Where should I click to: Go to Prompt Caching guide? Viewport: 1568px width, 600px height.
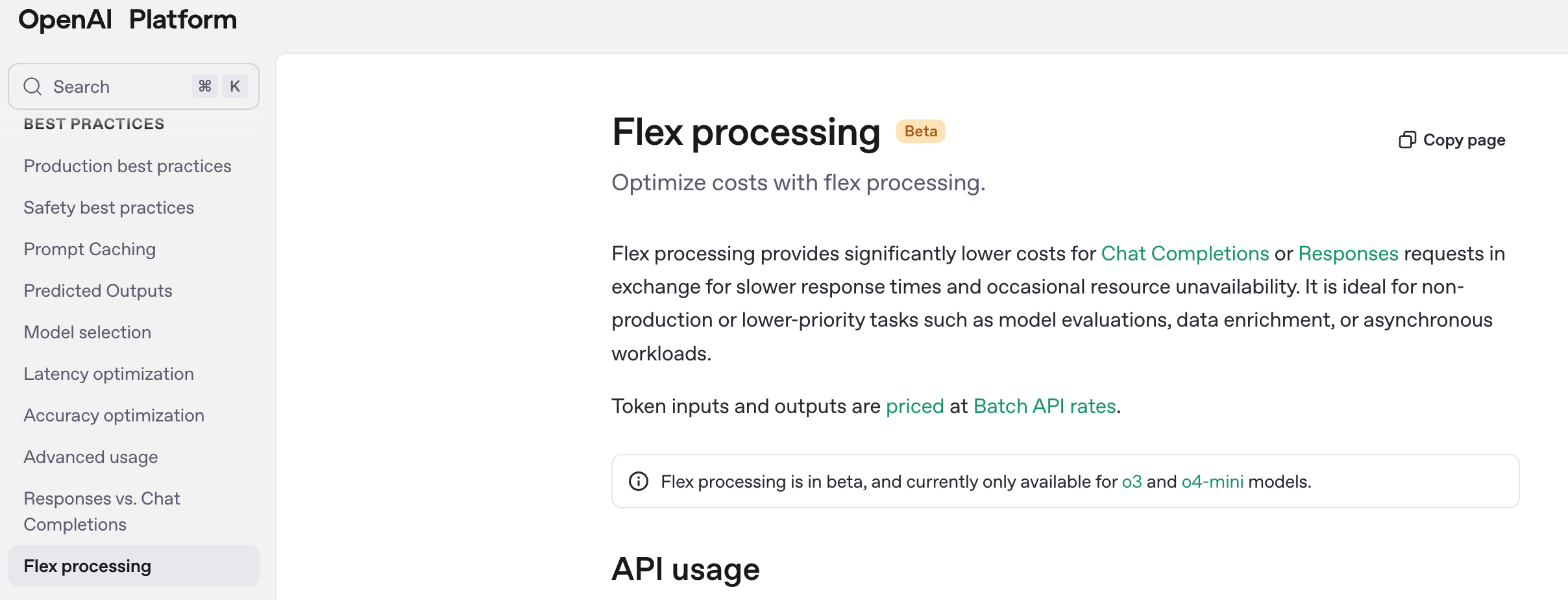tap(90, 249)
